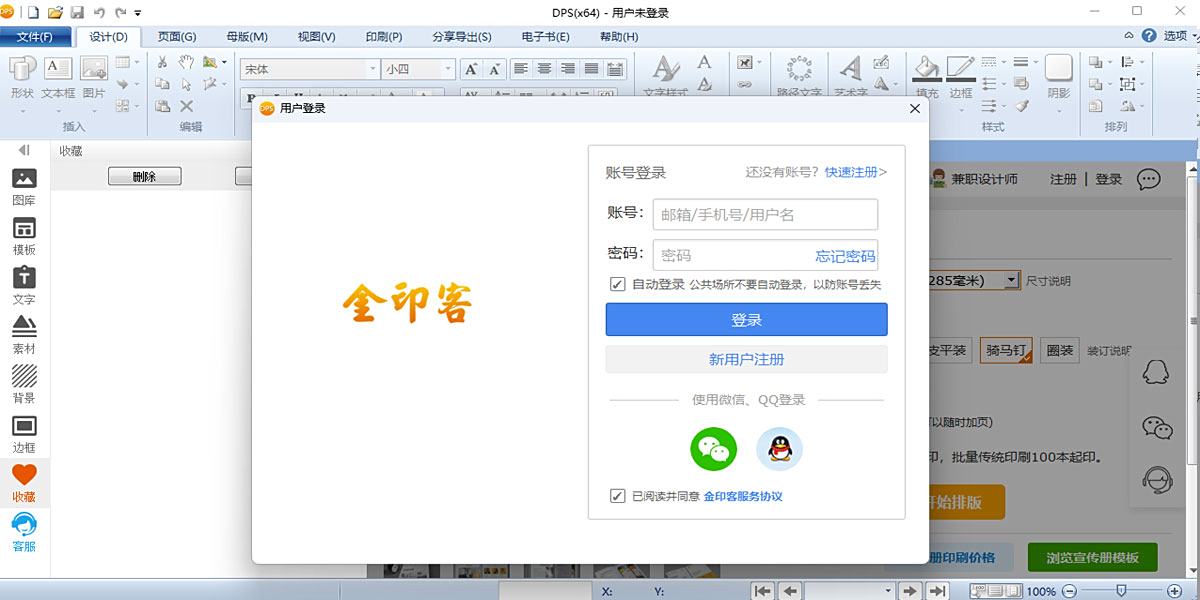
Task: Follow the 忘记密码 forgot password link
Action: (845, 256)
